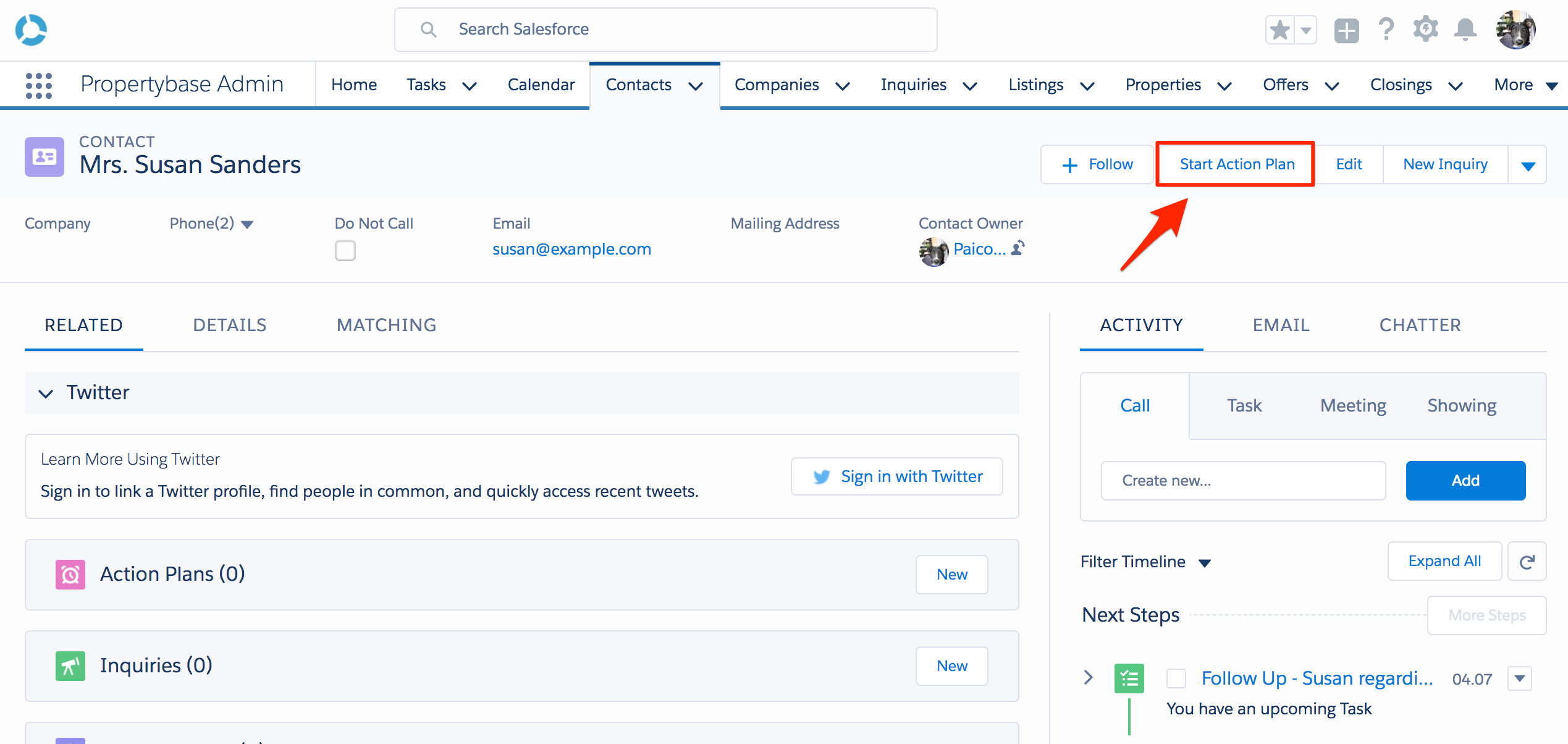
Task: Select the RELATED tab
Action: pos(83,325)
